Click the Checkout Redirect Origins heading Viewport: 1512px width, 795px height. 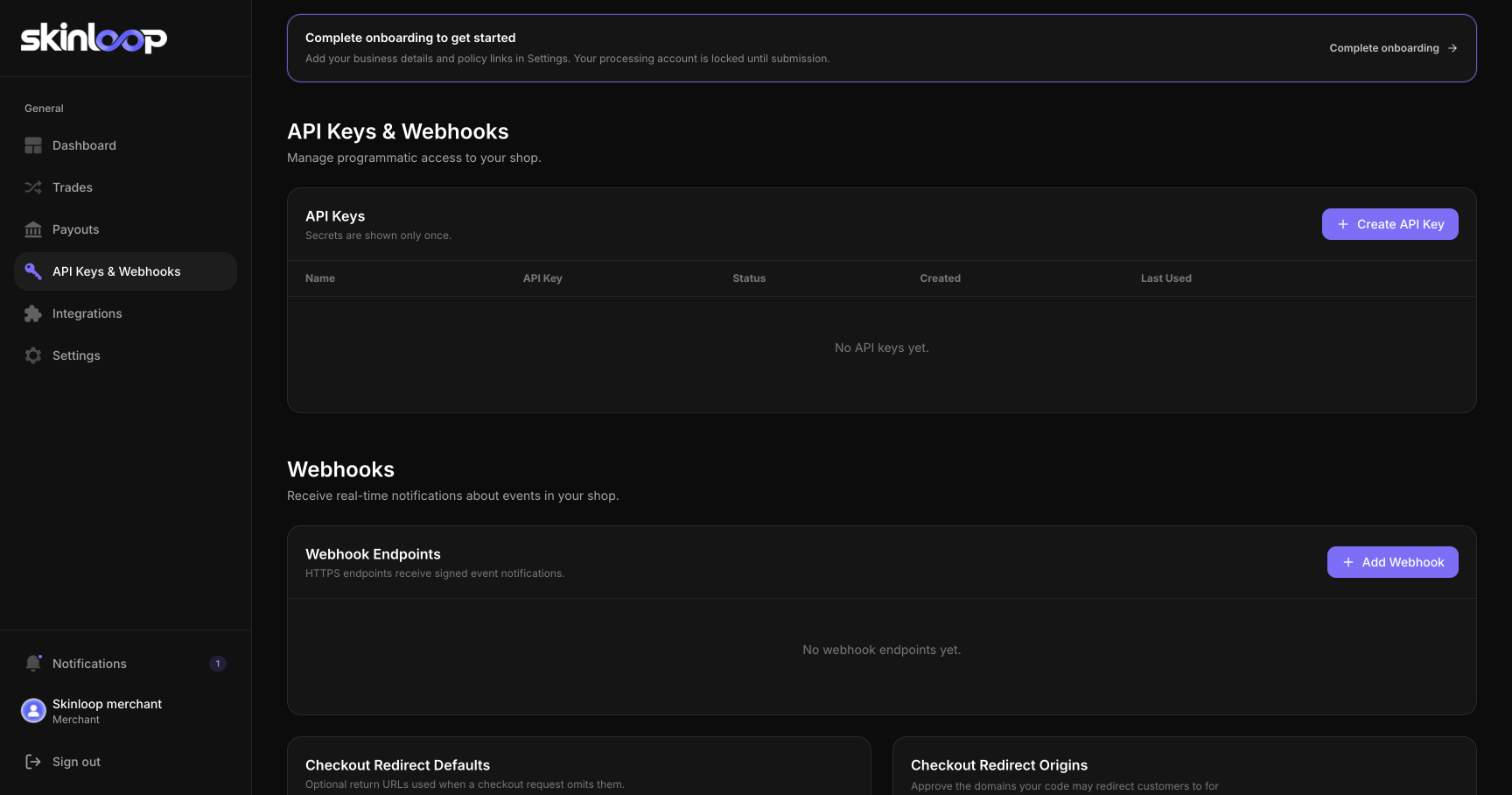(999, 765)
